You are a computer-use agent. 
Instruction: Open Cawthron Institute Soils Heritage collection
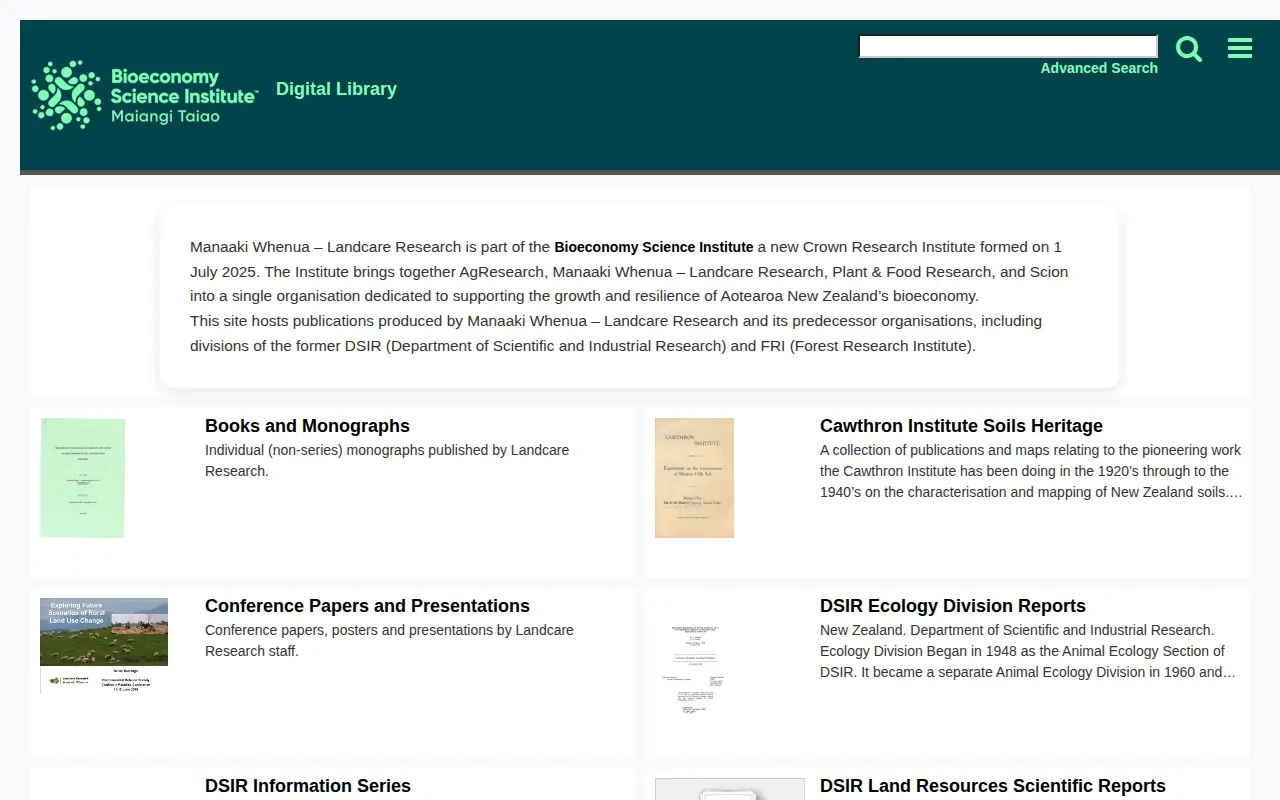961,426
